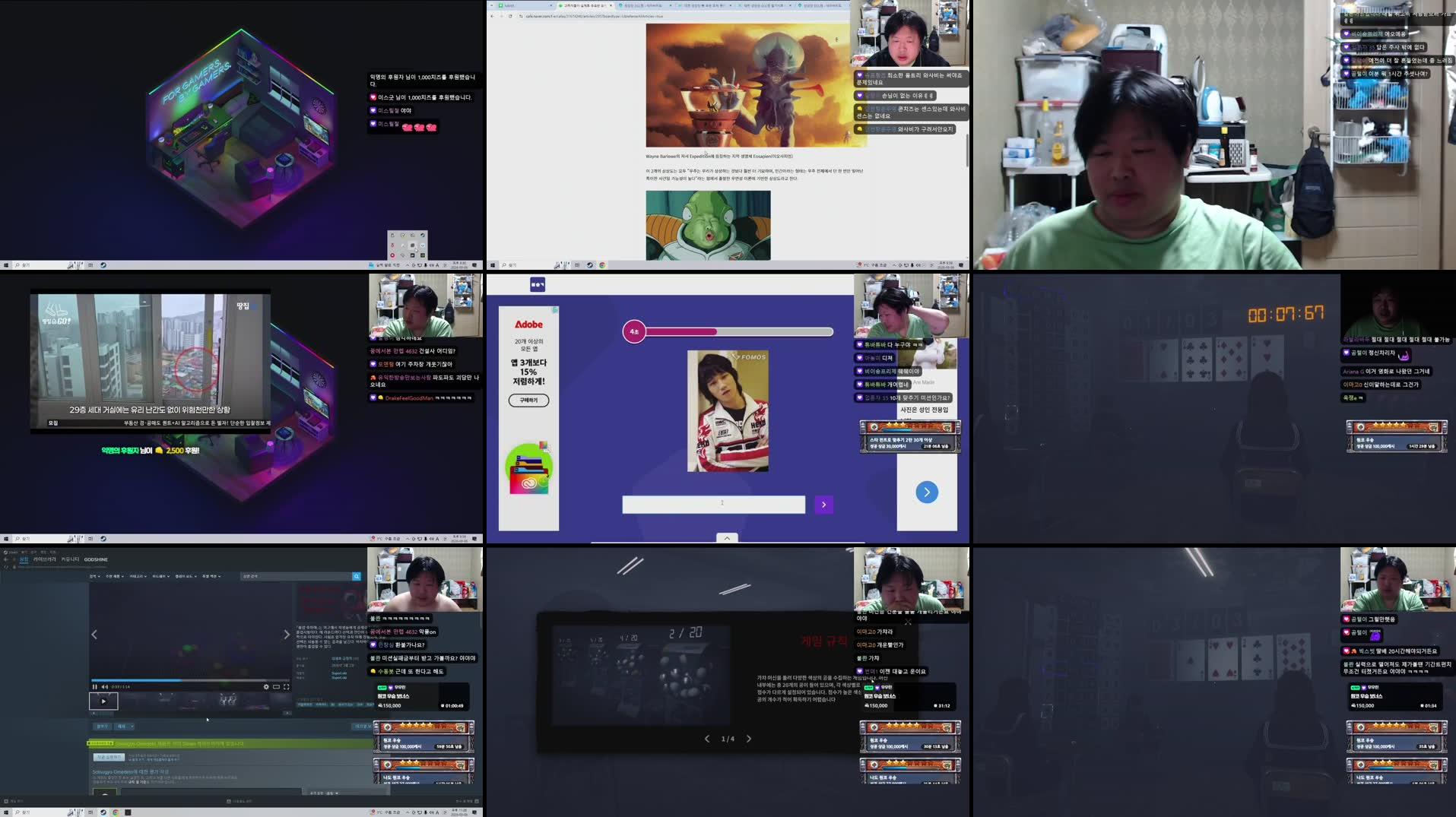Click the Steam search magnifier icon
Screen dimensions: 1456x817
(356, 576)
